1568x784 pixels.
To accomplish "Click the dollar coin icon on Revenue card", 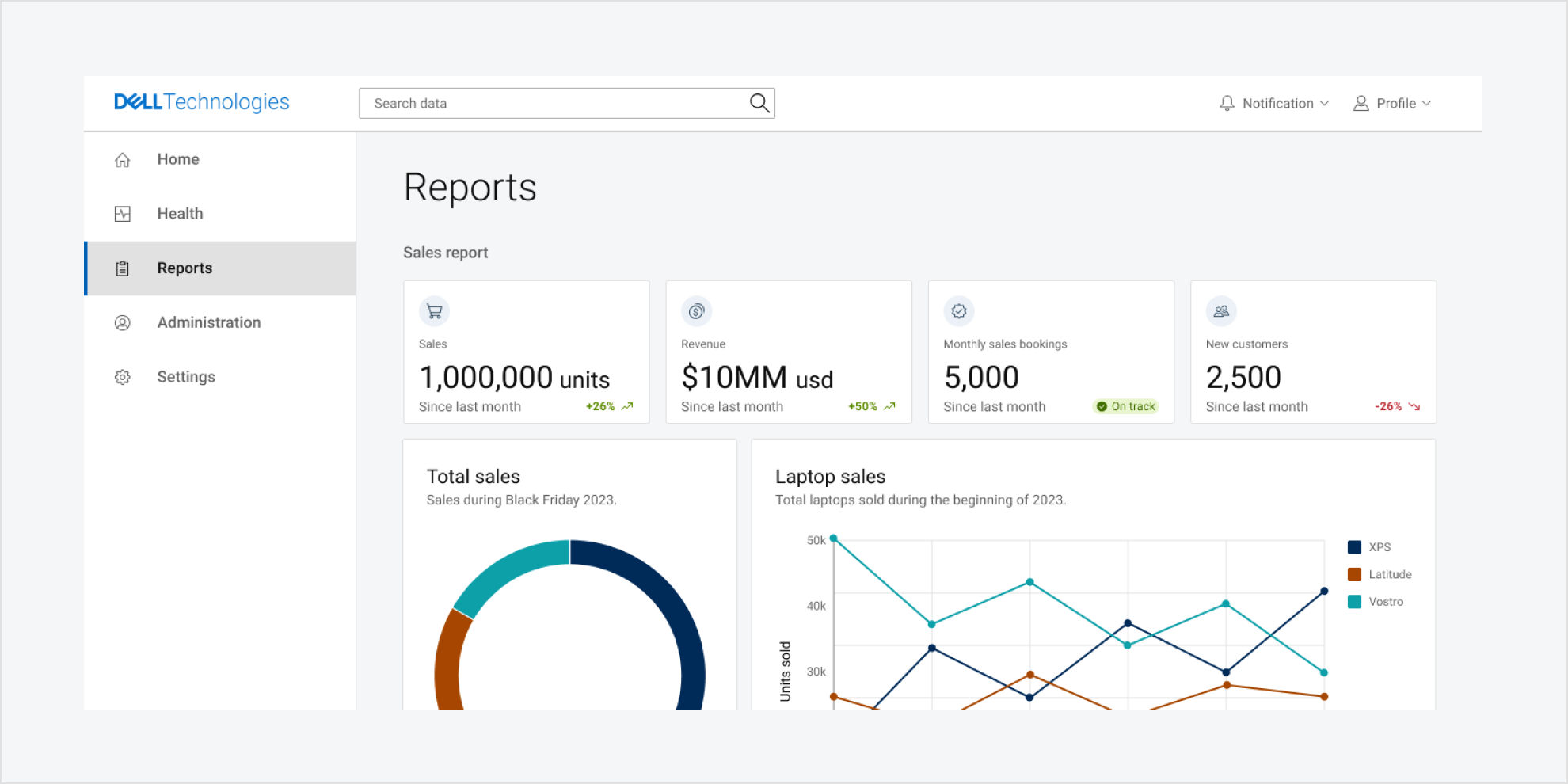I will coord(696,311).
